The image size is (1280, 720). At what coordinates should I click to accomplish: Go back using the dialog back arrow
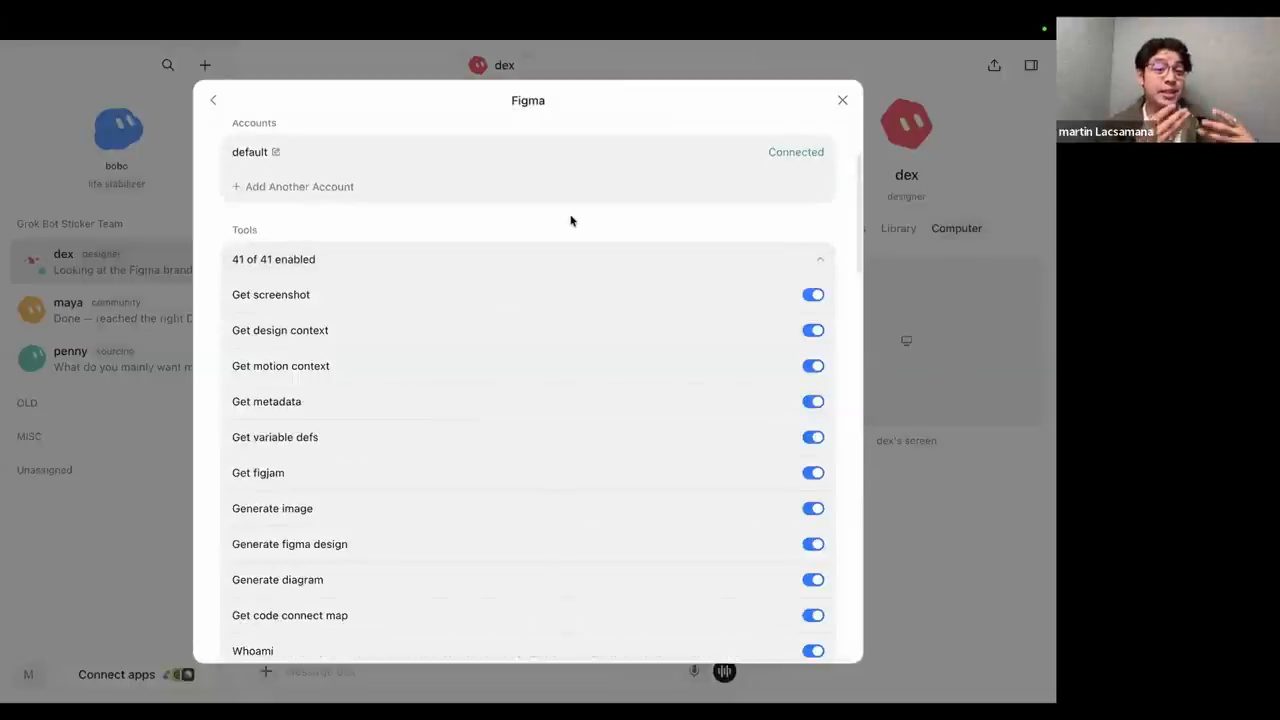(x=213, y=100)
